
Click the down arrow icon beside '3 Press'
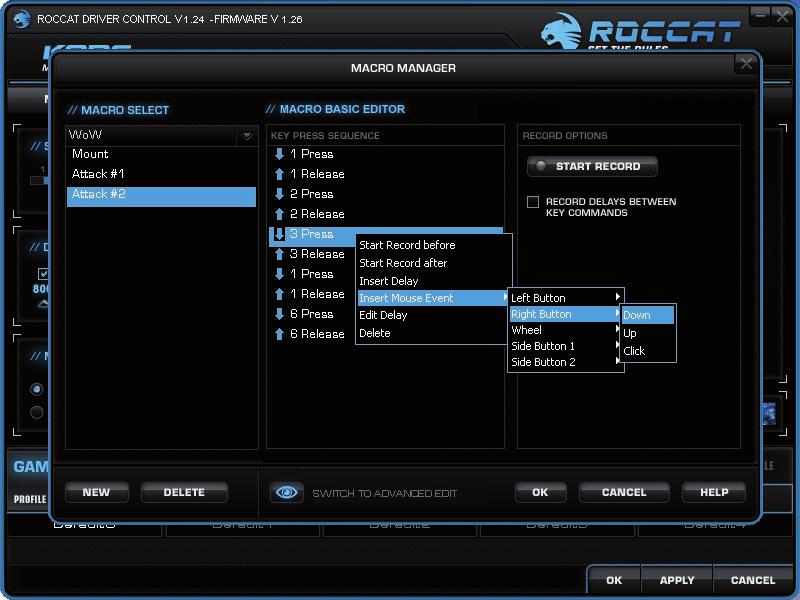279,234
